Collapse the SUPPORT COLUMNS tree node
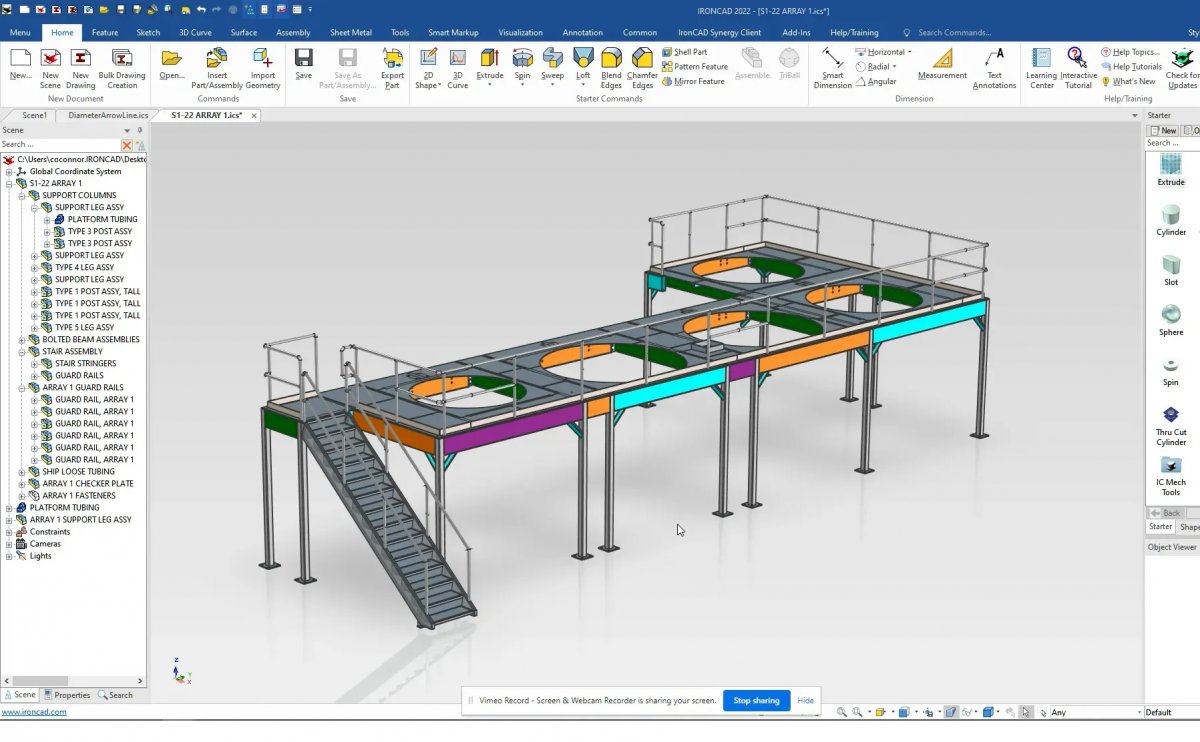 pos(22,196)
